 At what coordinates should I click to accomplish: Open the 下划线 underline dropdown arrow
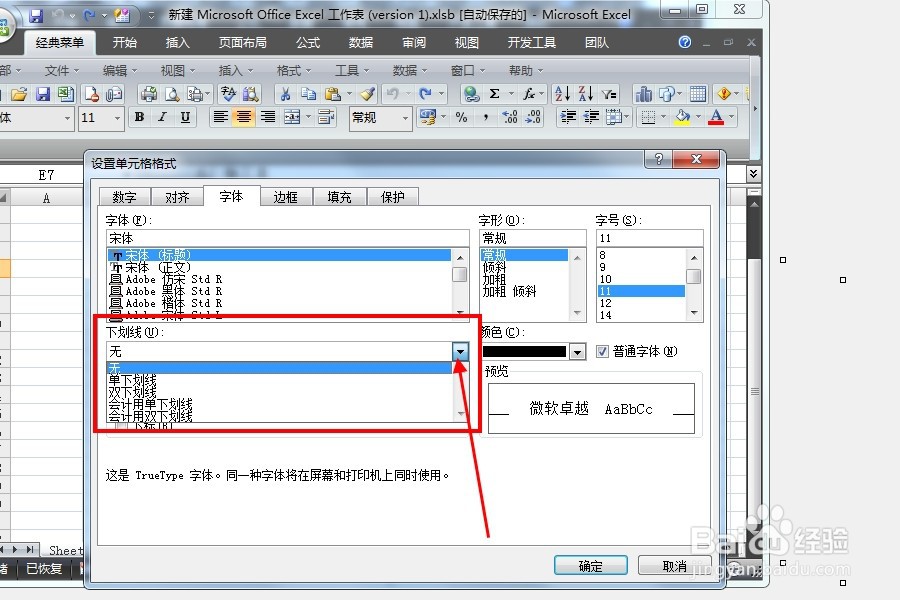coord(460,351)
